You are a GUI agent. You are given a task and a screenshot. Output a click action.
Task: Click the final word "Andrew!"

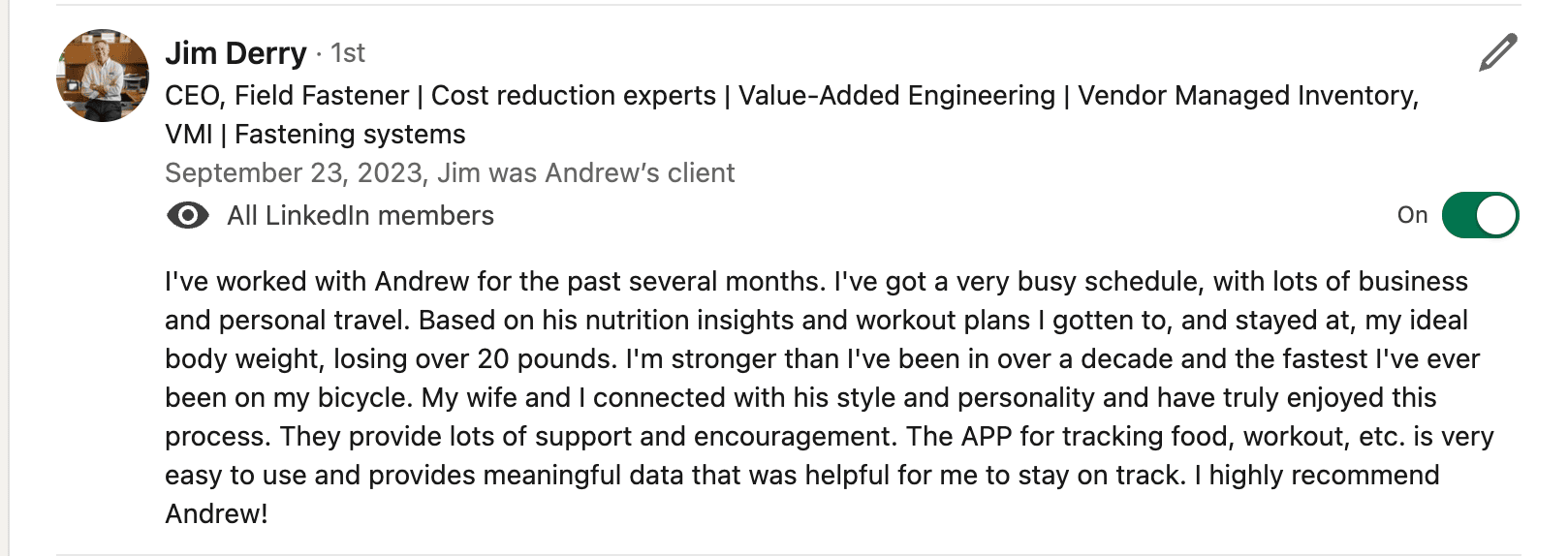click(x=216, y=514)
